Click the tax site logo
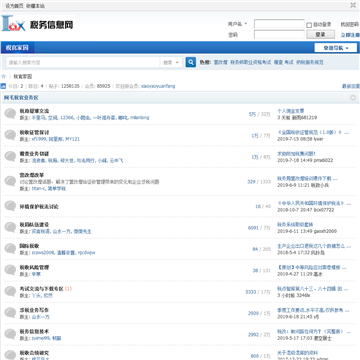Screen dimensions: 360x360 click(x=38, y=24)
